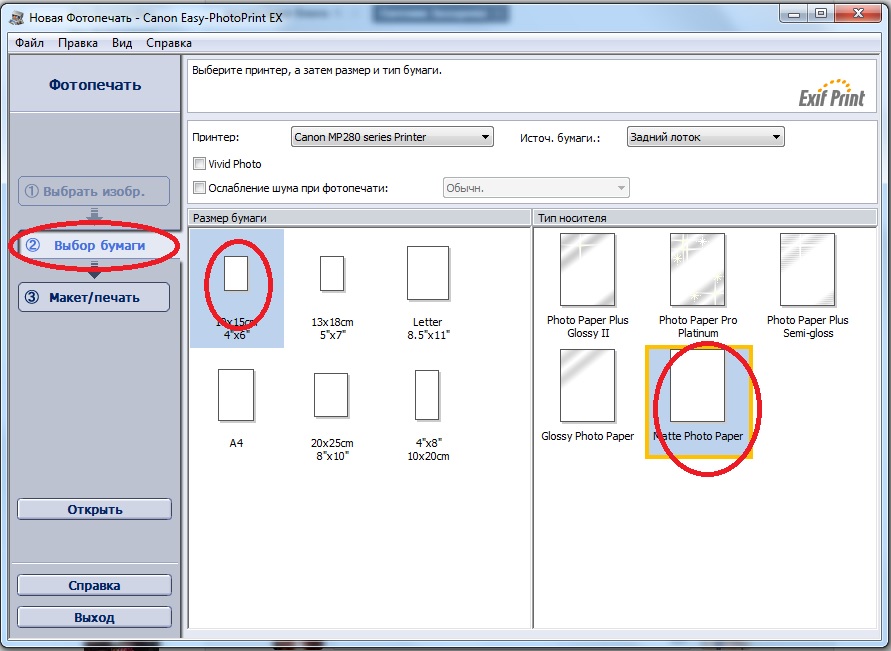This screenshot has height=651, width=891.
Task: Open the Вид menu
Action: tap(122, 43)
